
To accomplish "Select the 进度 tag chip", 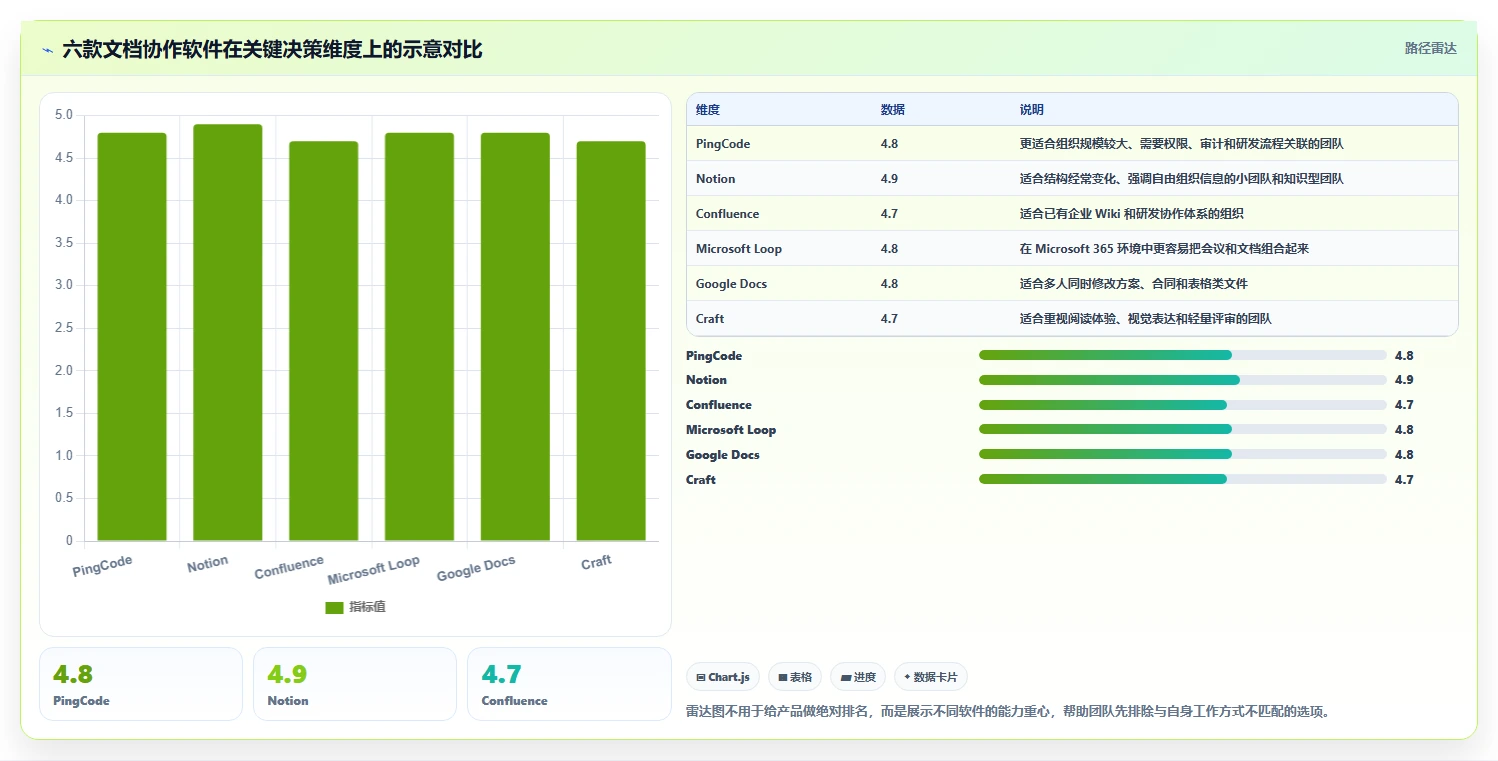I will click(858, 677).
